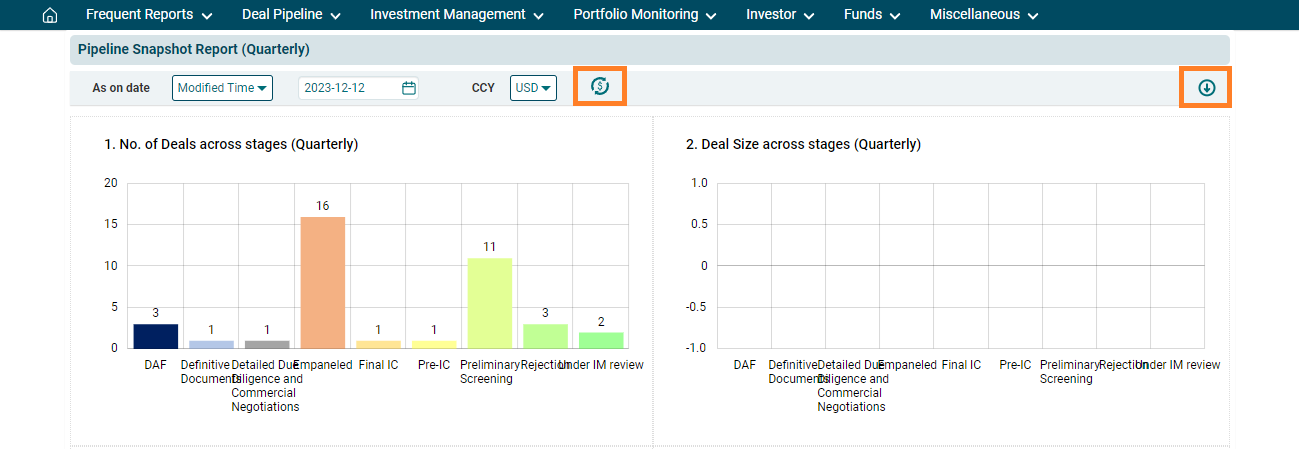Click the currency refresh icon
Viewport: 1299px width, 449px height.
600,87
